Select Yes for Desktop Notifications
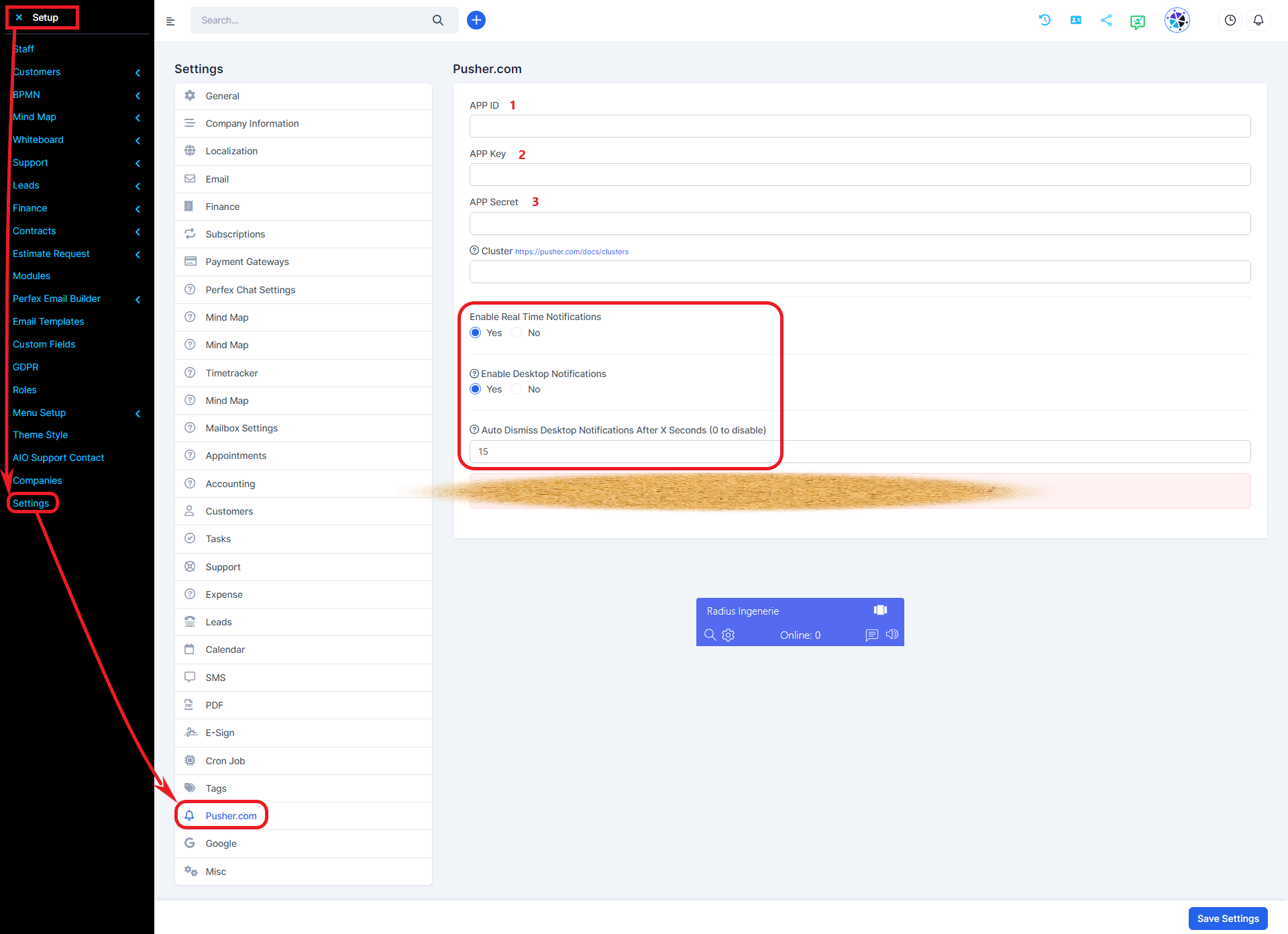This screenshot has width=1288, height=934. pyautogui.click(x=476, y=389)
